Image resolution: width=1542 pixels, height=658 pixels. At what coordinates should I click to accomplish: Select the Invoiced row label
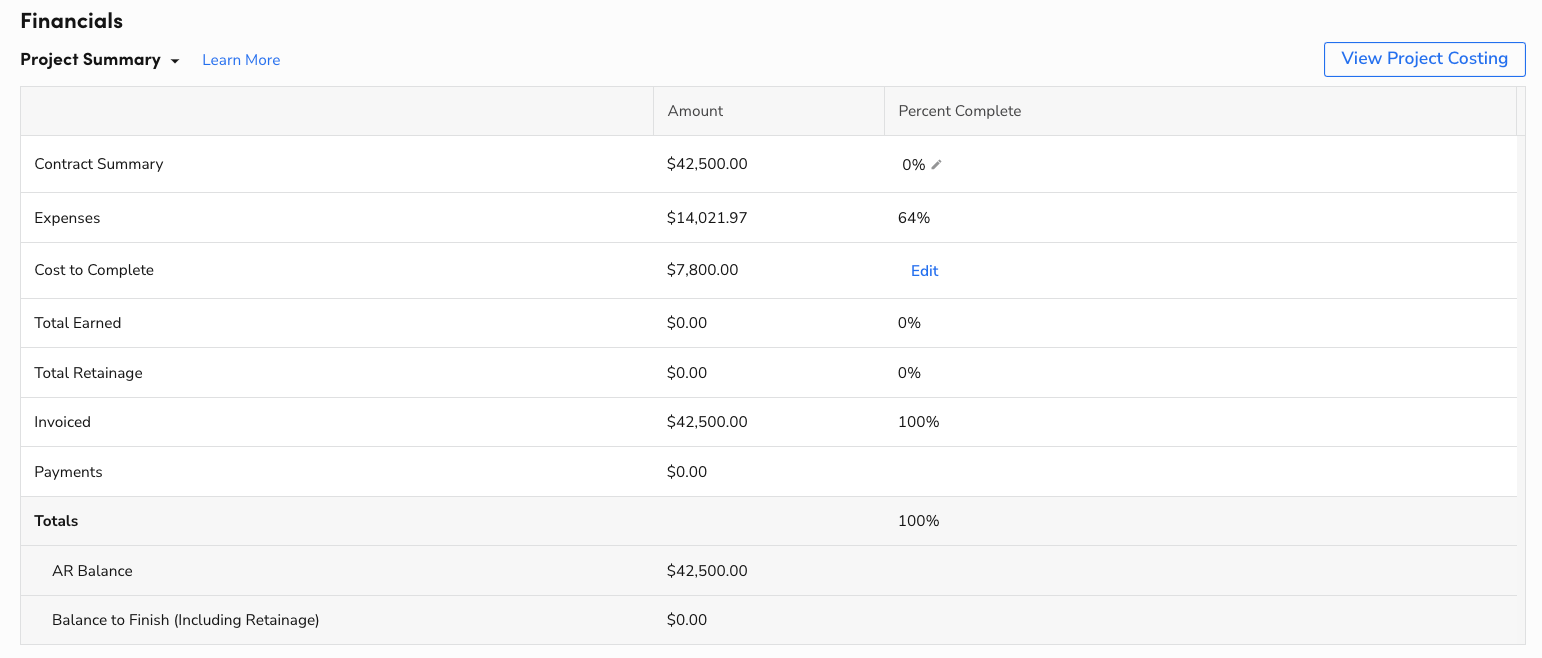pos(62,422)
